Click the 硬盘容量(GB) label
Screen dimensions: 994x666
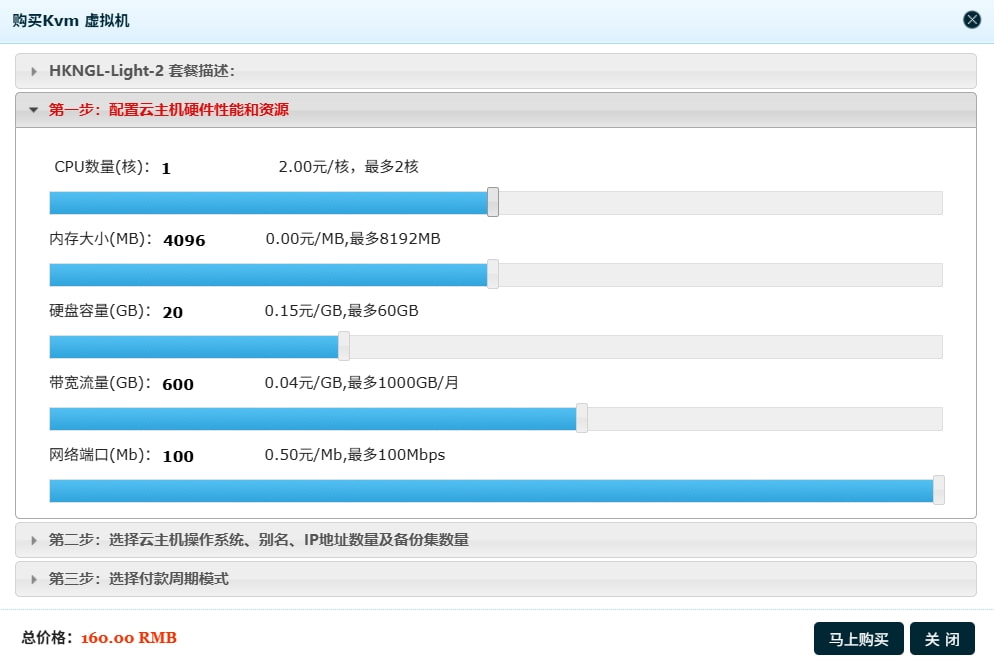click(100, 311)
